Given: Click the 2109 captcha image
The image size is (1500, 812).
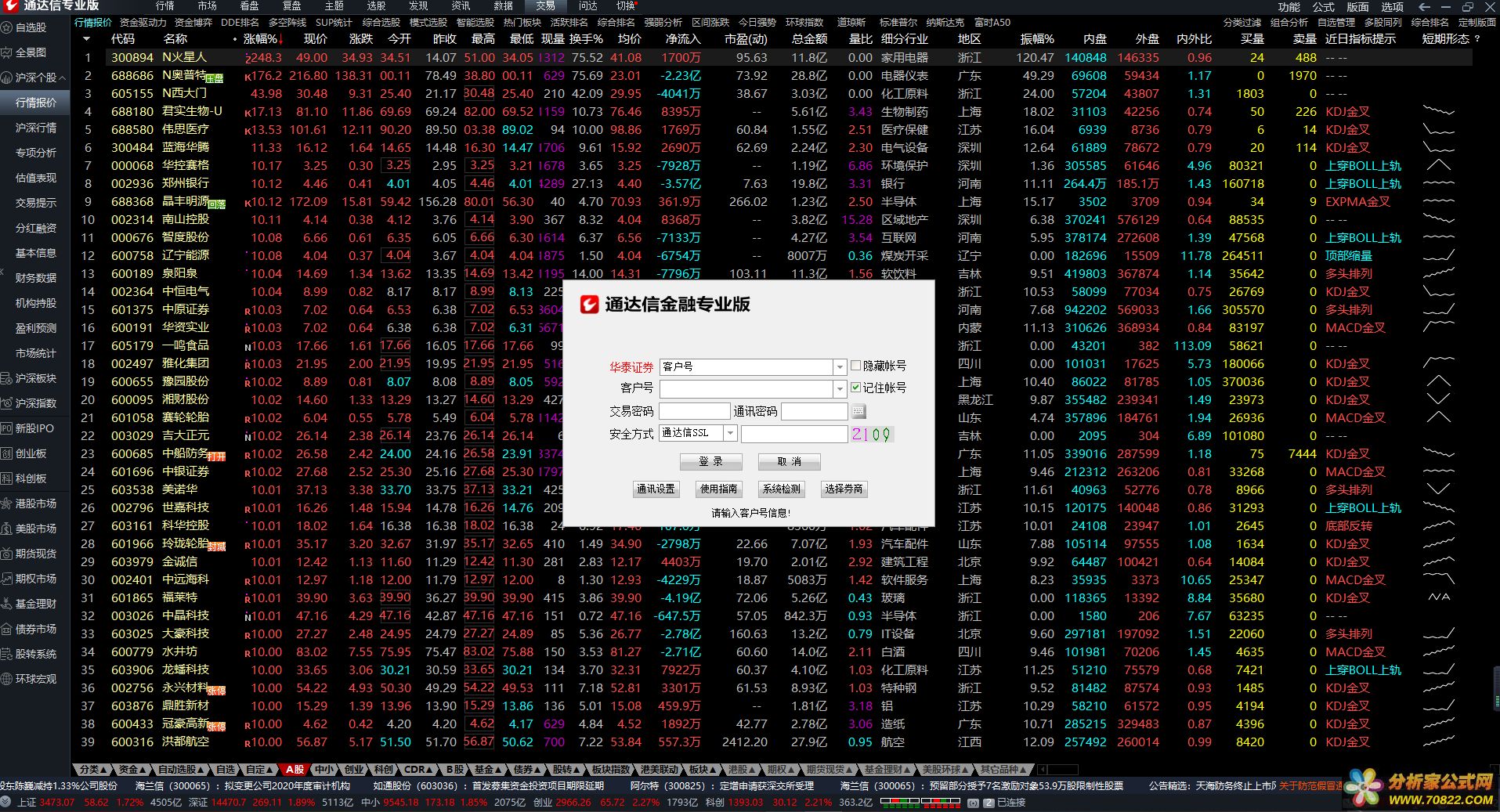Looking at the screenshot, I should coord(871,435).
